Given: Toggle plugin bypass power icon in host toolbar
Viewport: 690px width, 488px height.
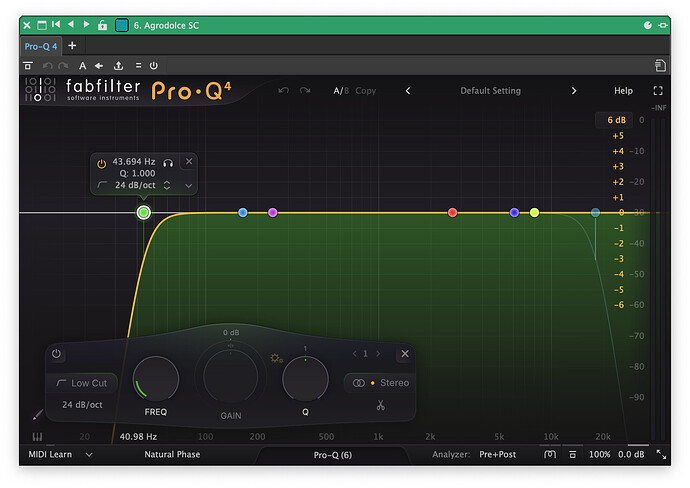Looking at the screenshot, I should click(x=154, y=66).
